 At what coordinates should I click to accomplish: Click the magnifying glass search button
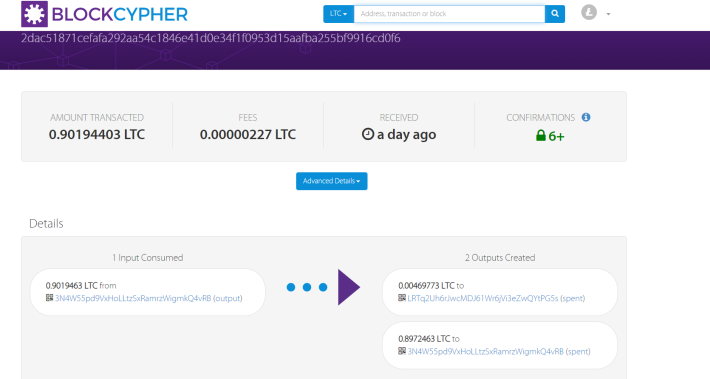click(x=555, y=14)
